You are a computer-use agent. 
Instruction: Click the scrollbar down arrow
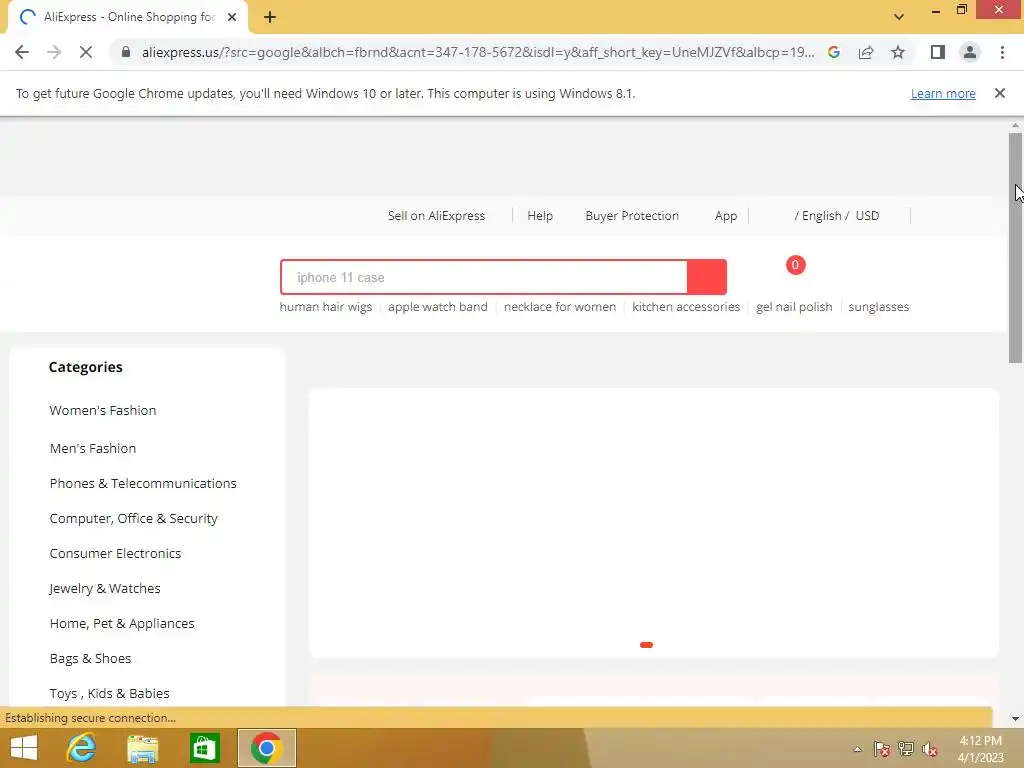click(x=1015, y=719)
